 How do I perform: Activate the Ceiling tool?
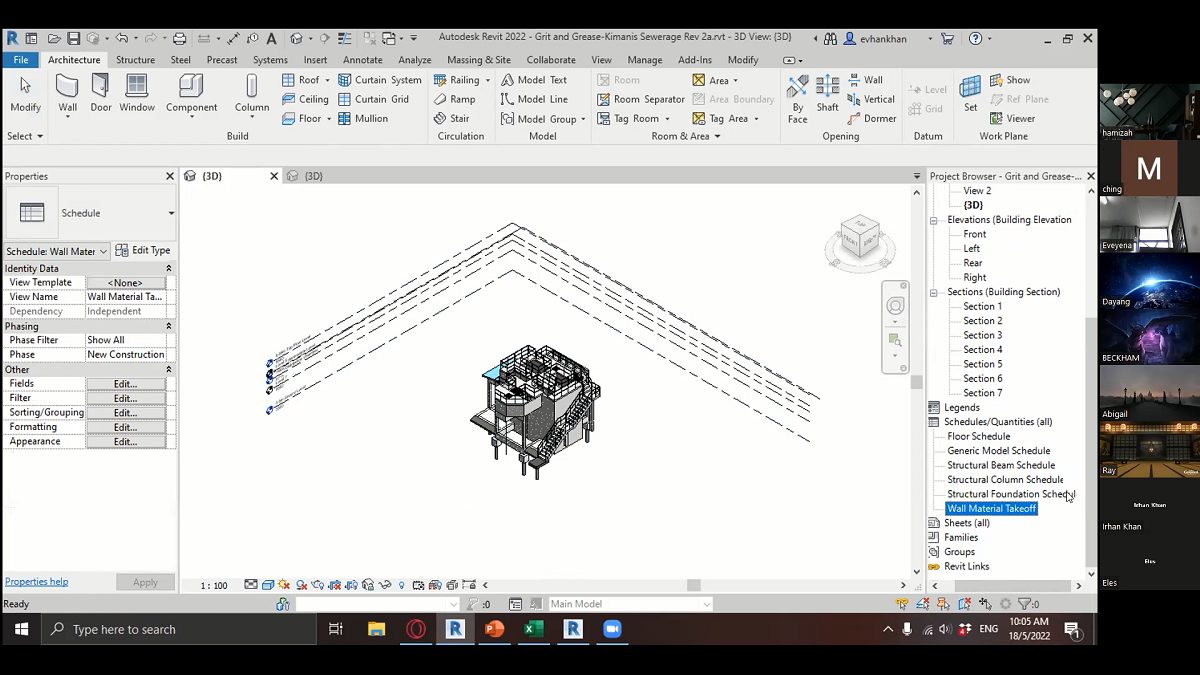point(305,99)
